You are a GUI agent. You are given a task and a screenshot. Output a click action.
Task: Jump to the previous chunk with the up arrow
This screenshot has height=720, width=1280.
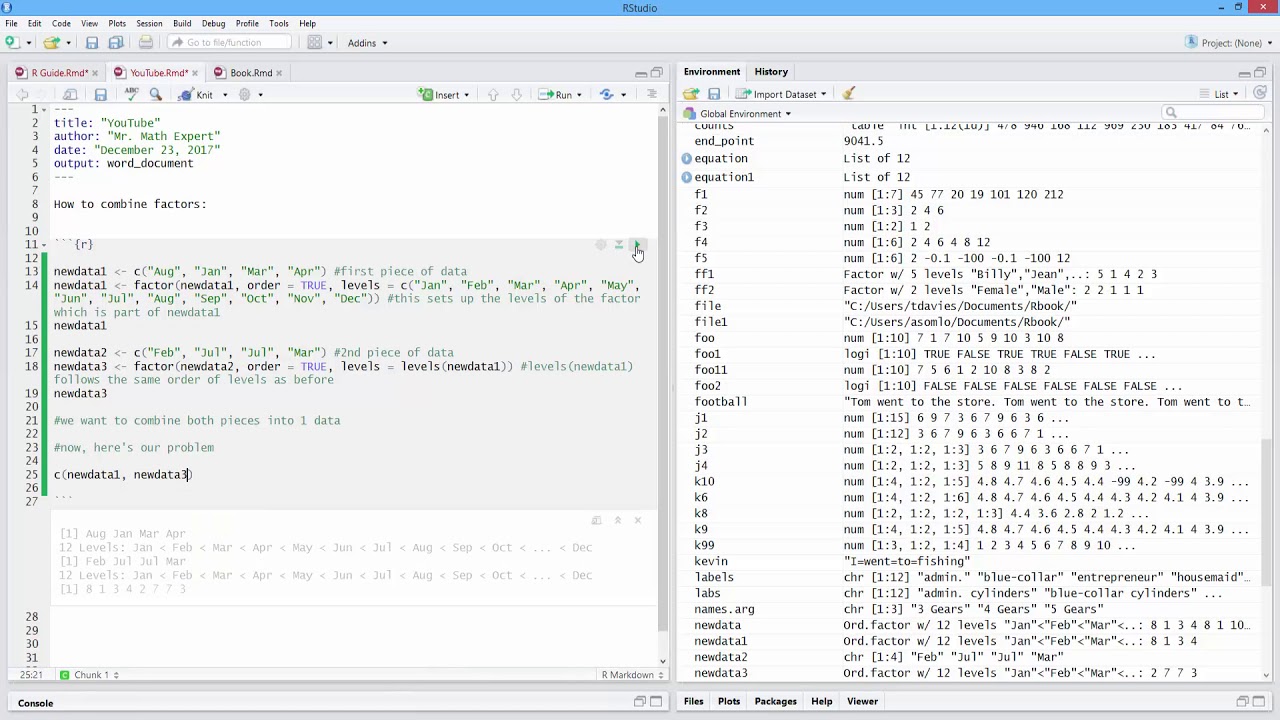tap(493, 95)
